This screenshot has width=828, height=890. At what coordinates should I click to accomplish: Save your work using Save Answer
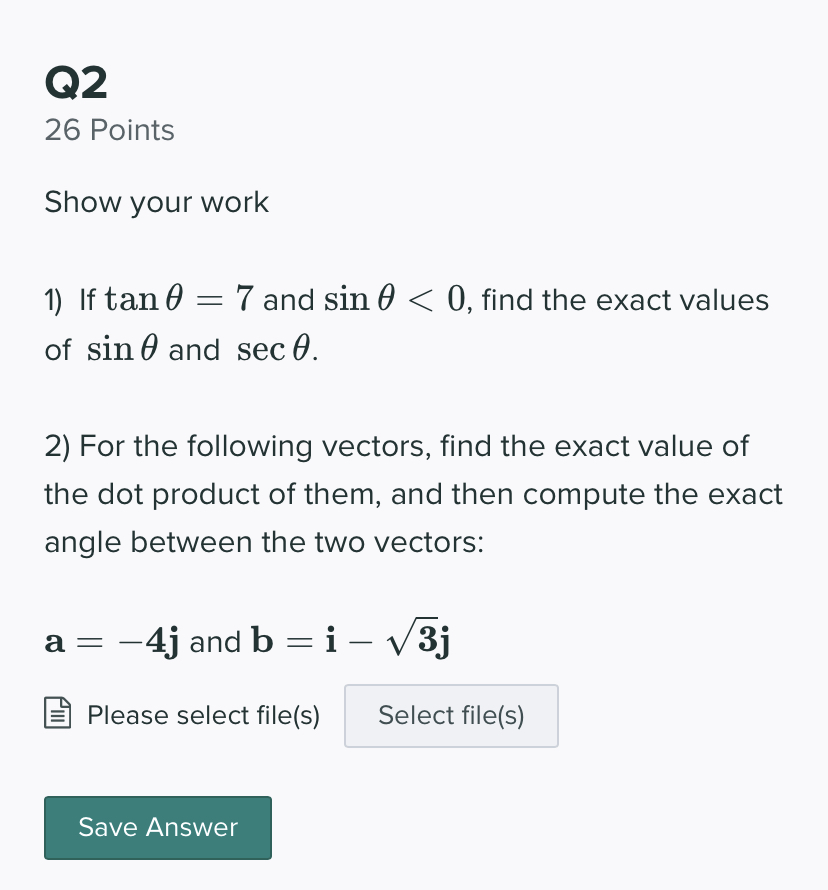tap(157, 827)
